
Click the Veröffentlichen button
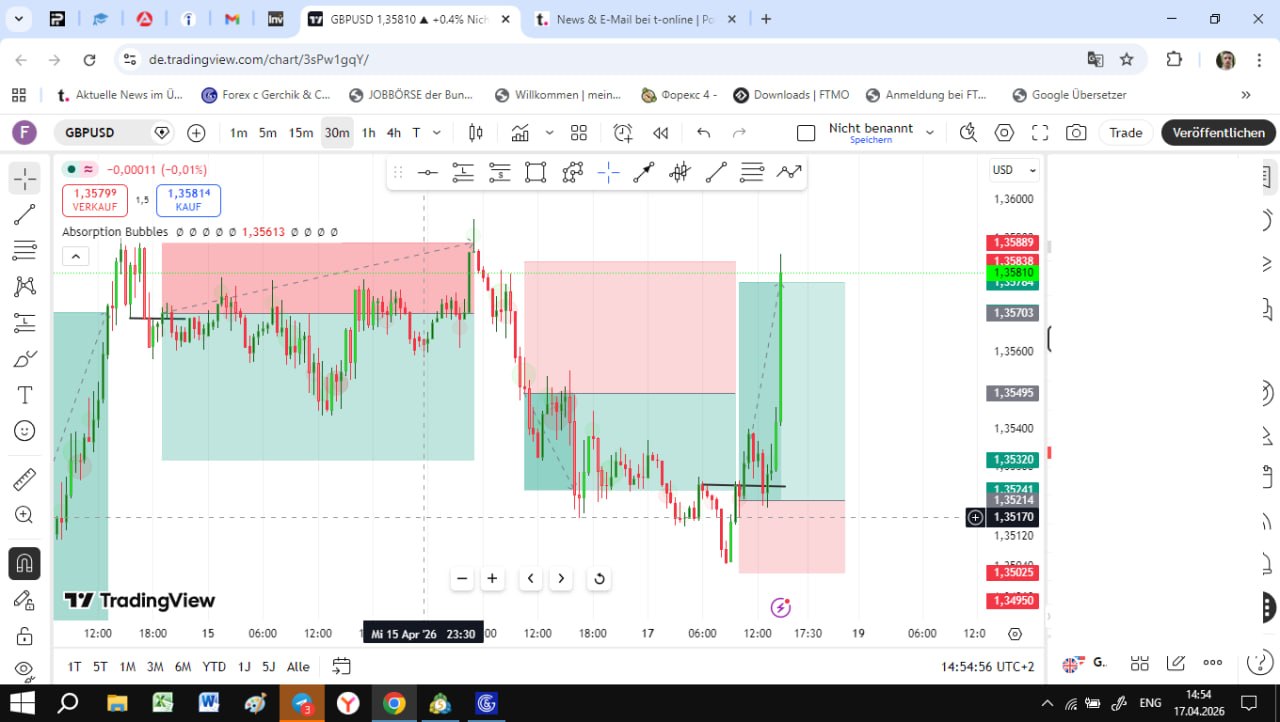(x=1218, y=133)
